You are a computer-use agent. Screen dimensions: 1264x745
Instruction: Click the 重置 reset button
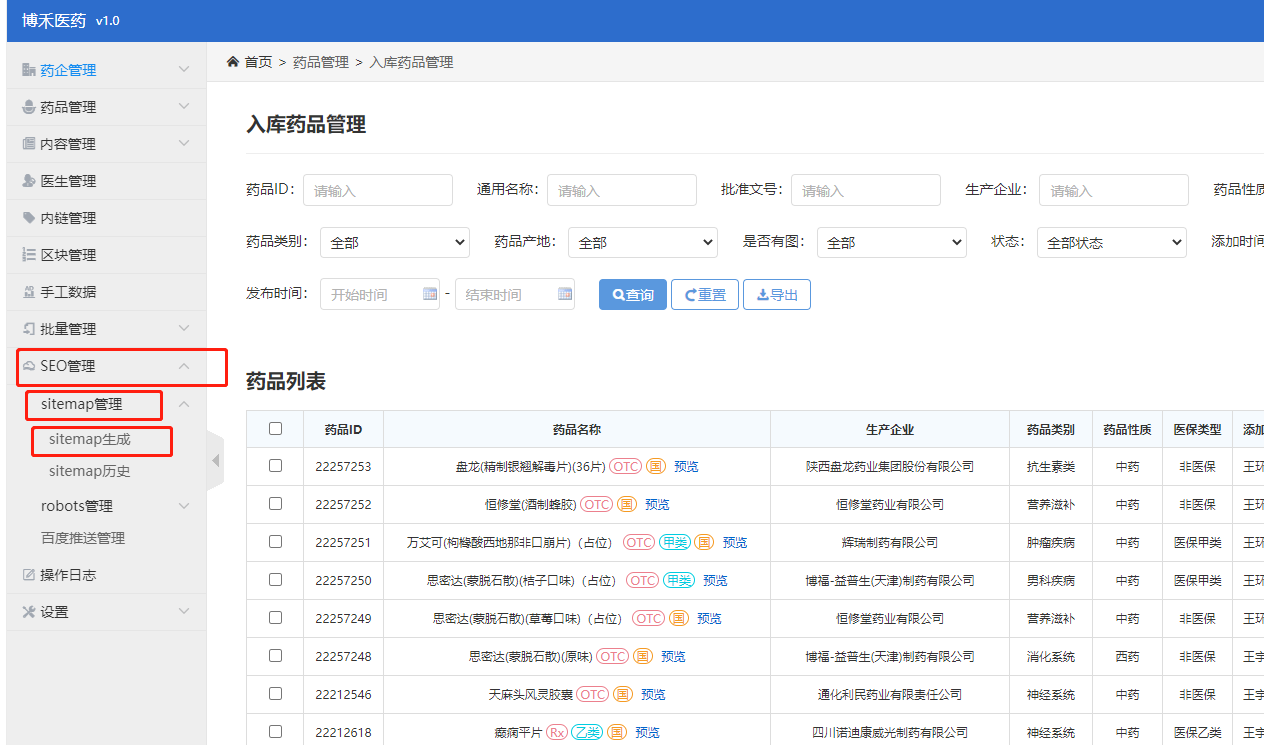(x=705, y=295)
